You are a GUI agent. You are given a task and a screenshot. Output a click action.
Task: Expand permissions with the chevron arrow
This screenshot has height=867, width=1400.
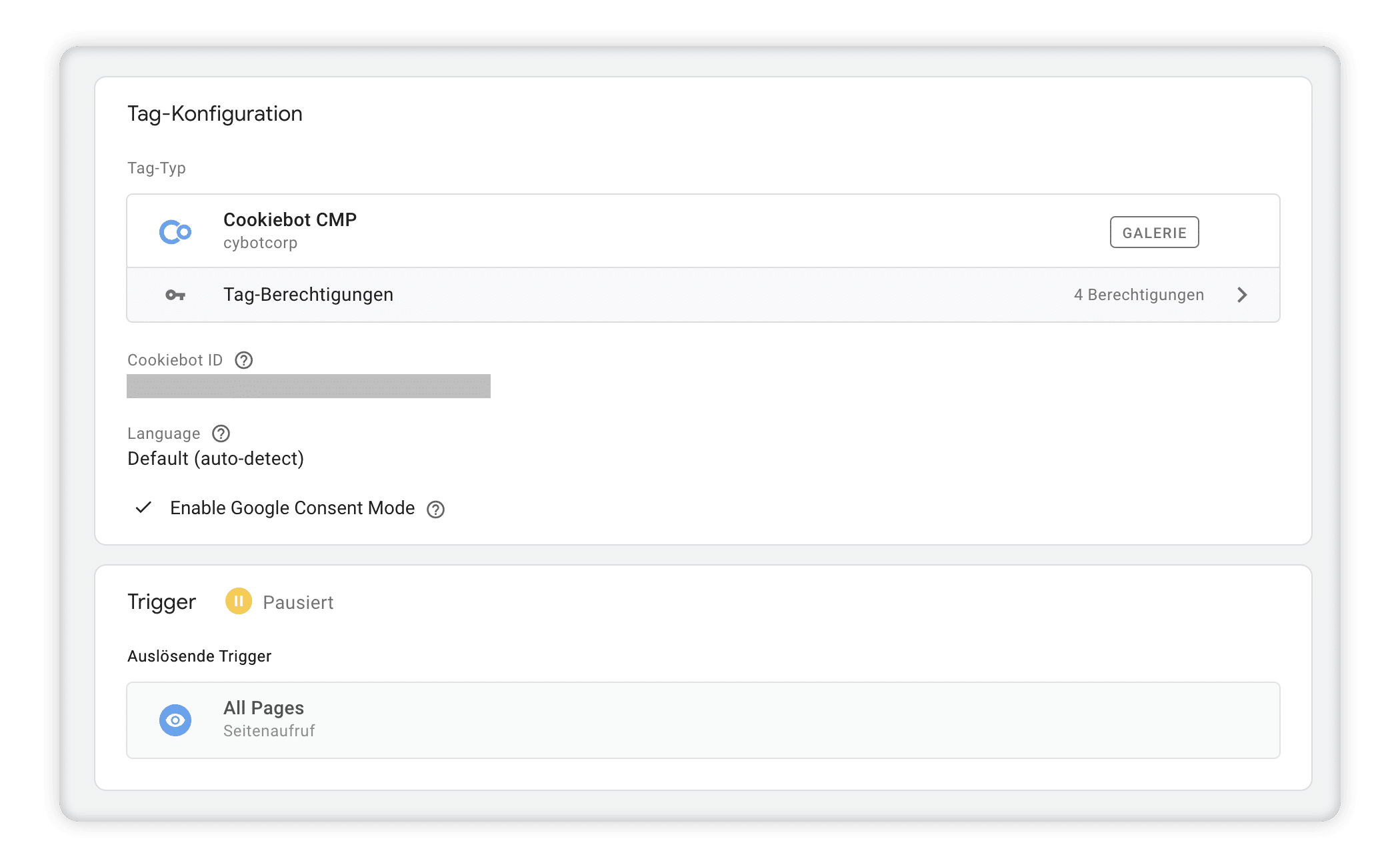tap(1241, 295)
